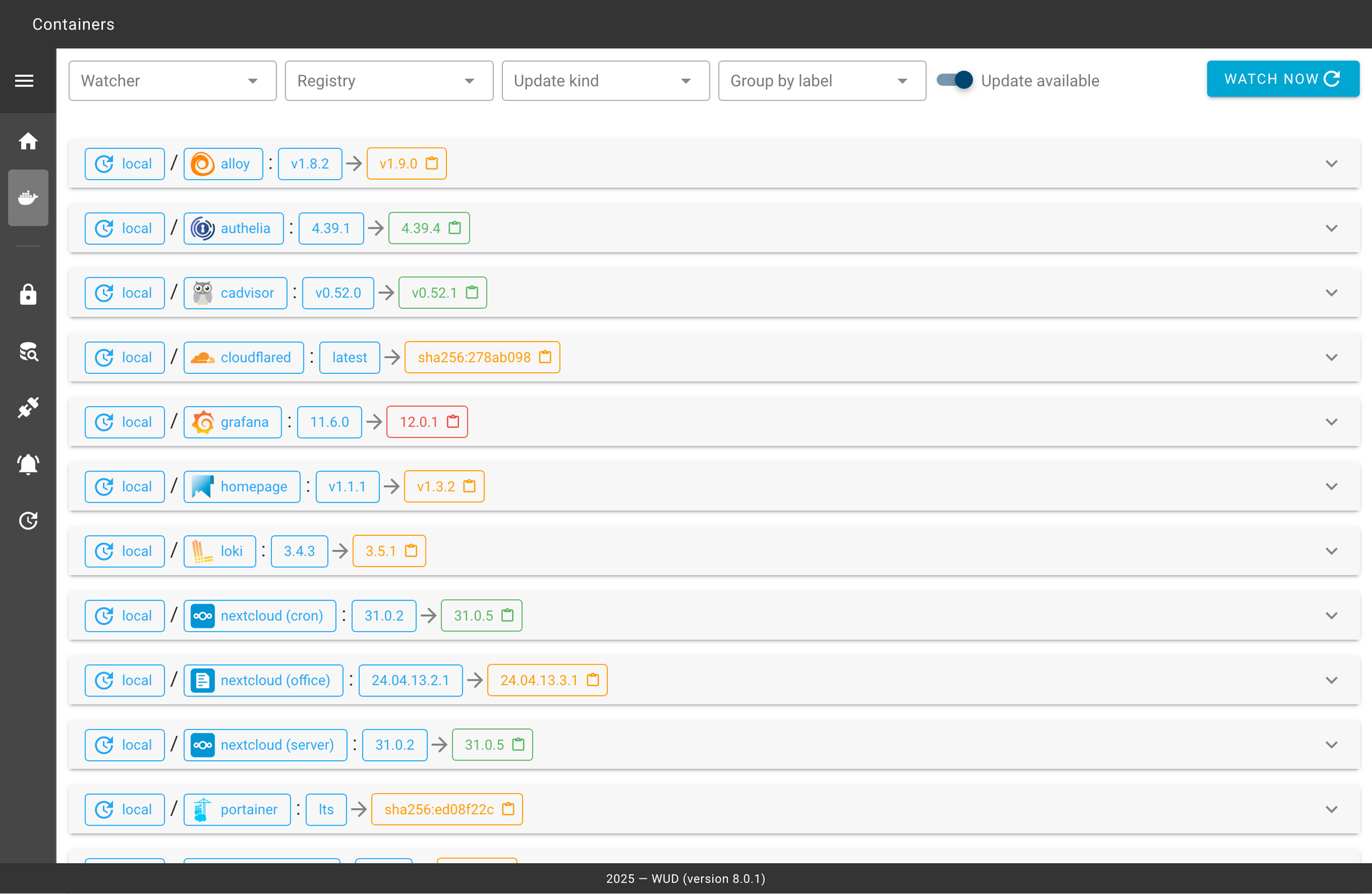Click the nextcloud (office) name chip
1372x894 pixels.
pos(263,680)
